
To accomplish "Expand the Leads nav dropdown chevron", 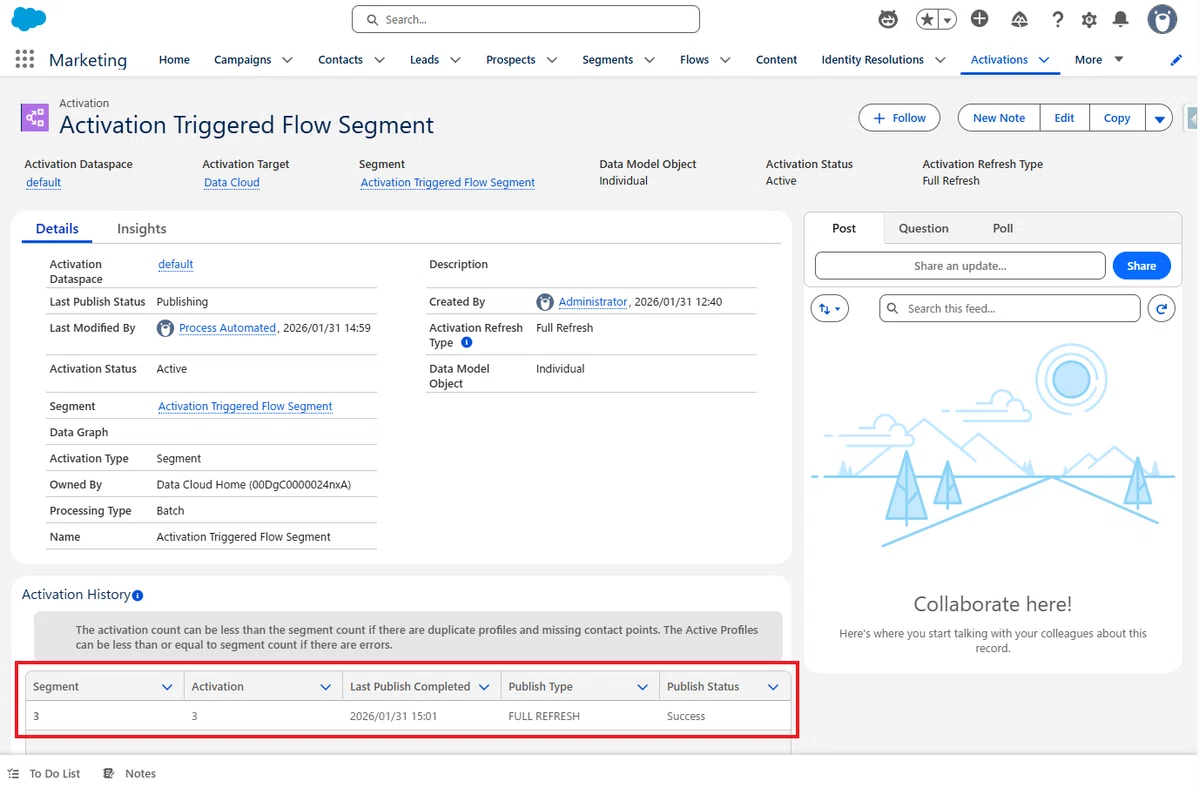I will tap(455, 60).
